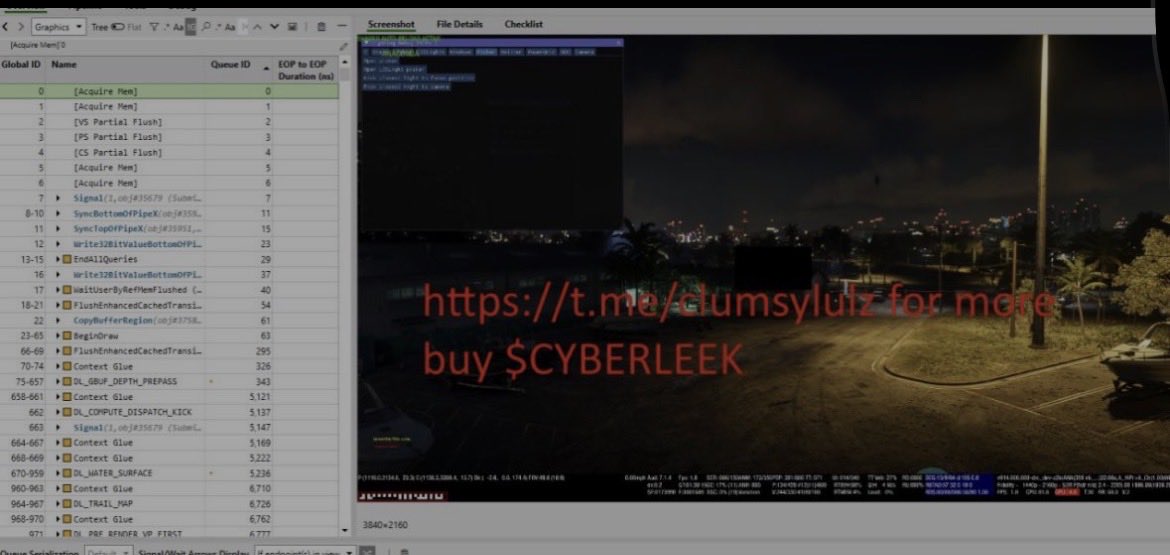Select Context Glue row with IDs 968-970

pos(169,520)
